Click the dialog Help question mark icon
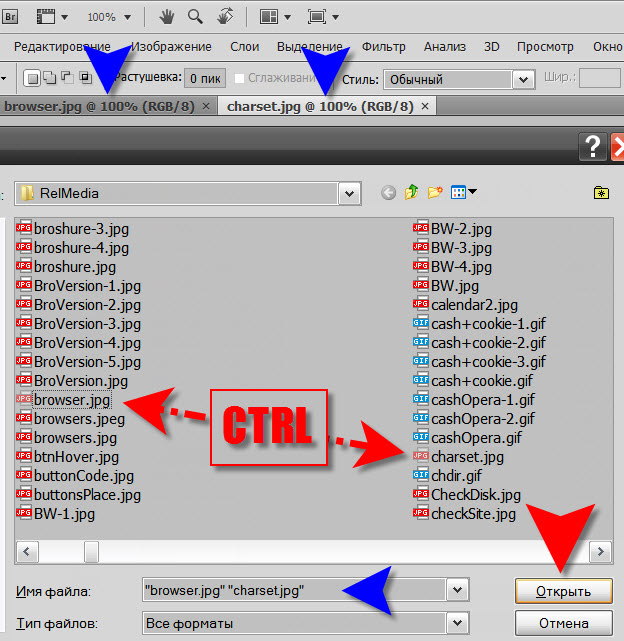Screen dimensions: 624x641 coord(593,146)
